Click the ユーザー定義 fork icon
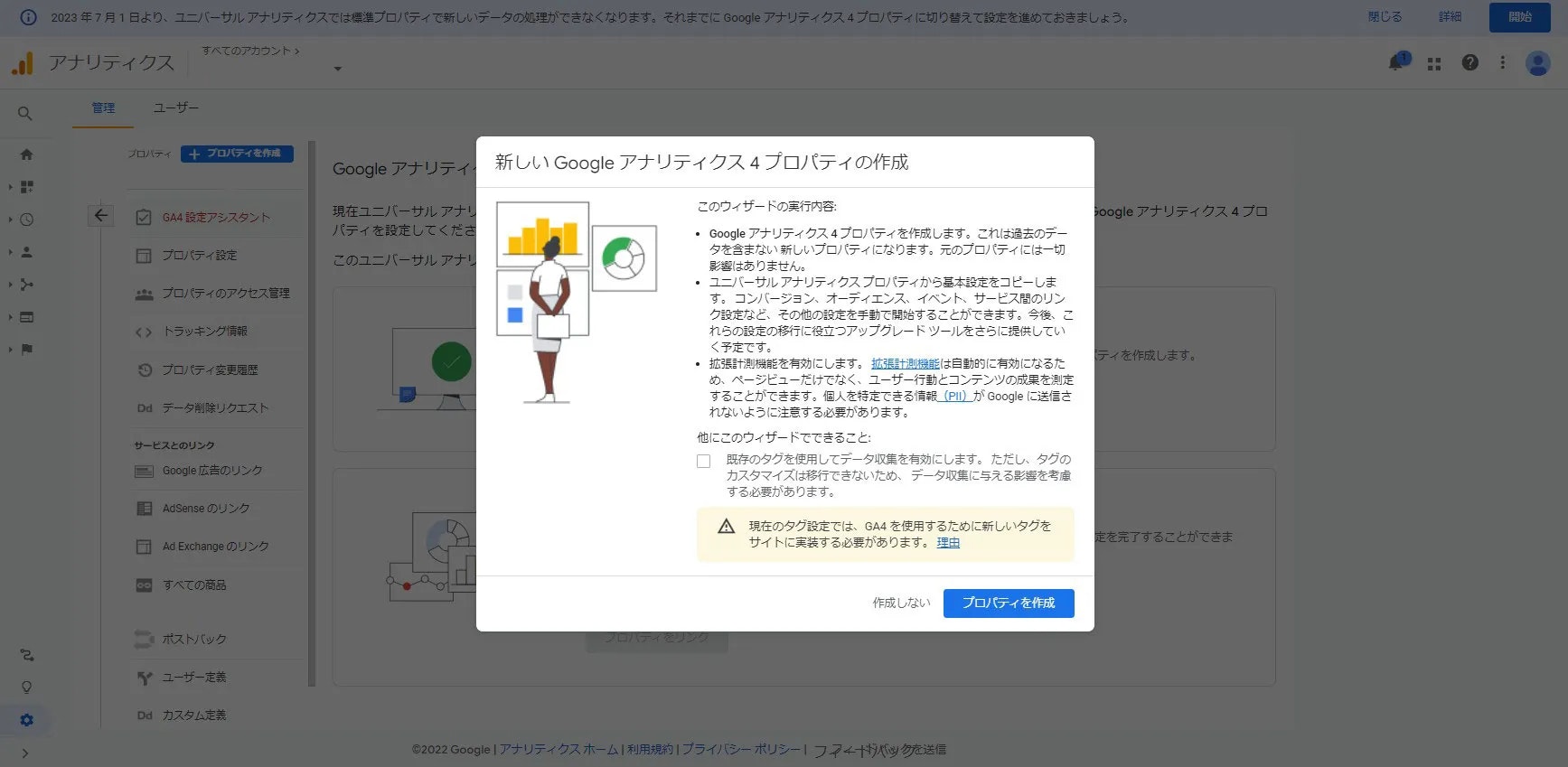 (x=144, y=678)
